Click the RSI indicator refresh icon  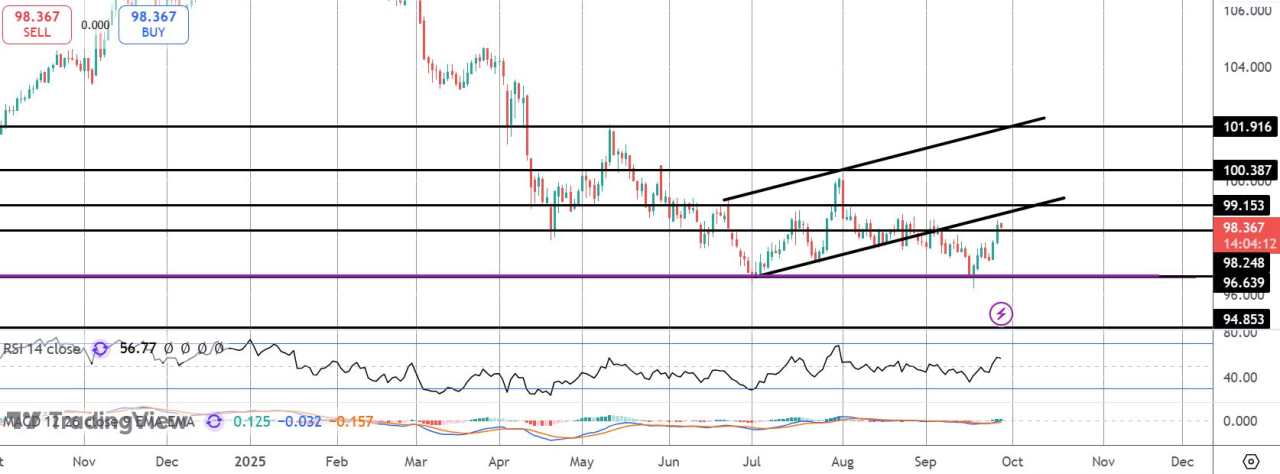(x=101, y=349)
